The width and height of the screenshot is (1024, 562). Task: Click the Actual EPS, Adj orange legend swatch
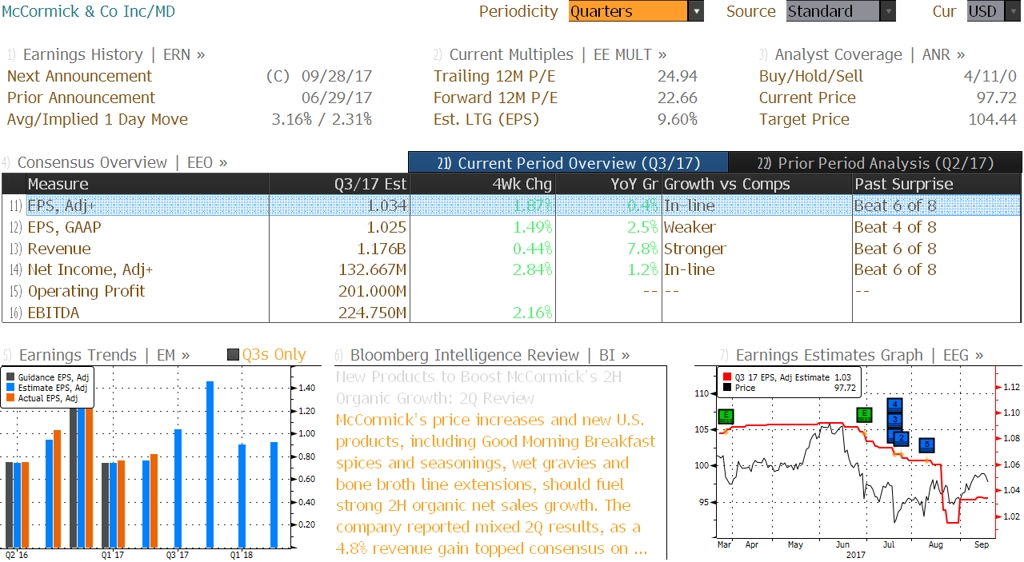[10, 398]
